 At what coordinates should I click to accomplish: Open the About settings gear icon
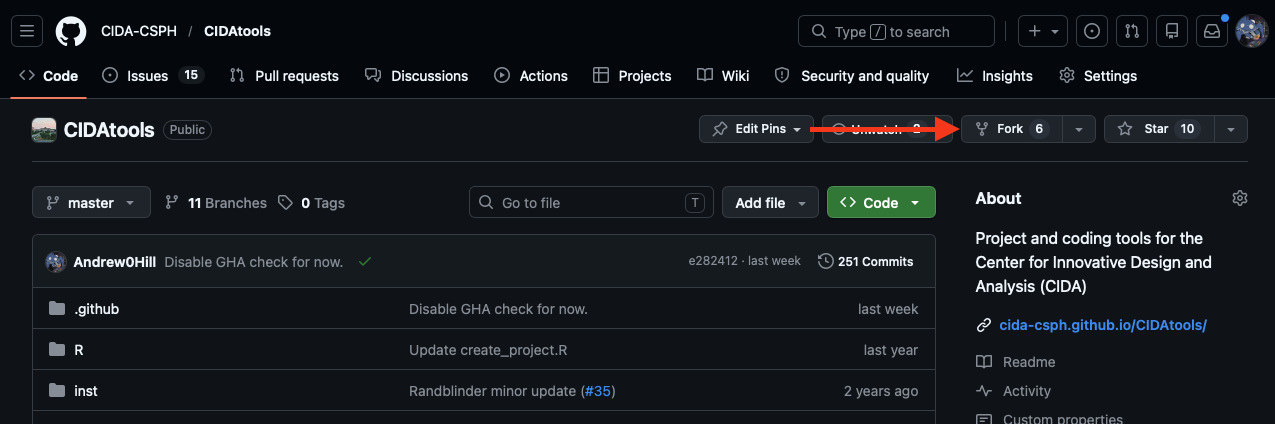(1240, 198)
